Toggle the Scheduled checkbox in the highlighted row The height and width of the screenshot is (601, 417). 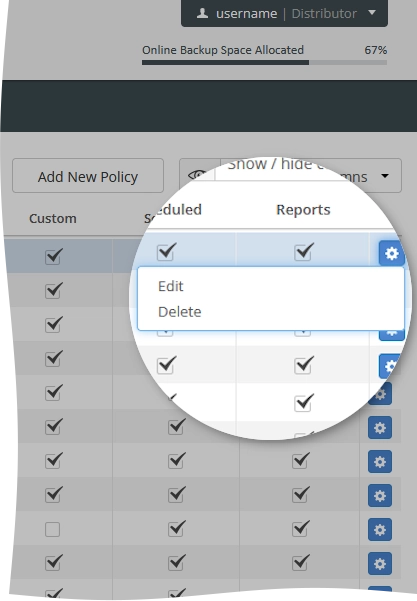[x=166, y=252]
